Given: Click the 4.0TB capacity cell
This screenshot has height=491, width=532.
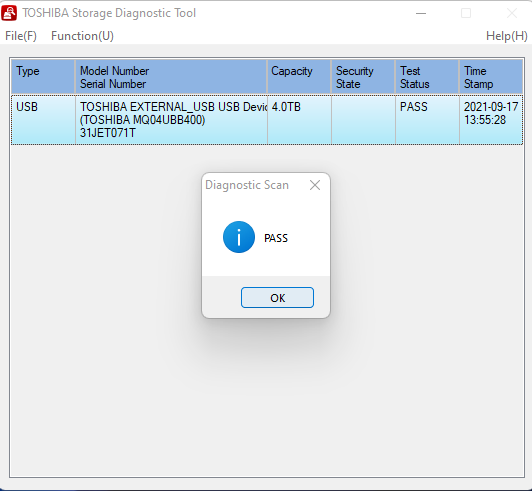Looking at the screenshot, I should click(x=299, y=119).
